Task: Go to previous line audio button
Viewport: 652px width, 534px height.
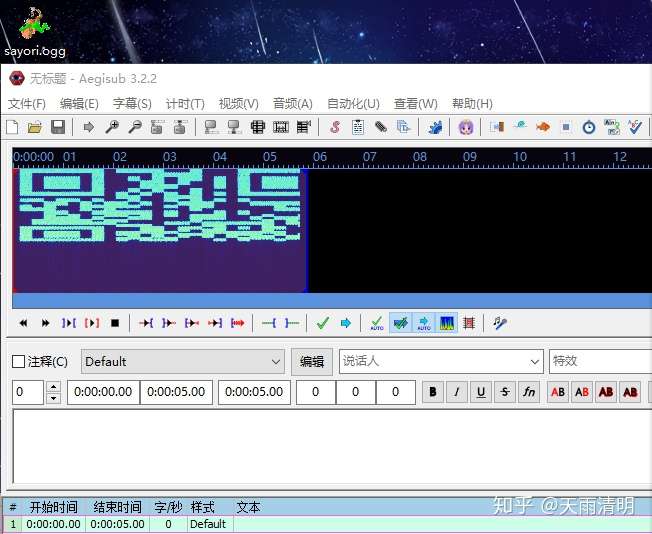Action: tap(23, 323)
